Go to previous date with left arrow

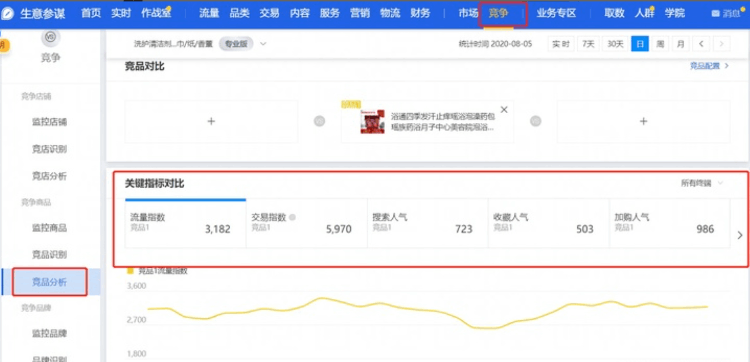(x=701, y=44)
